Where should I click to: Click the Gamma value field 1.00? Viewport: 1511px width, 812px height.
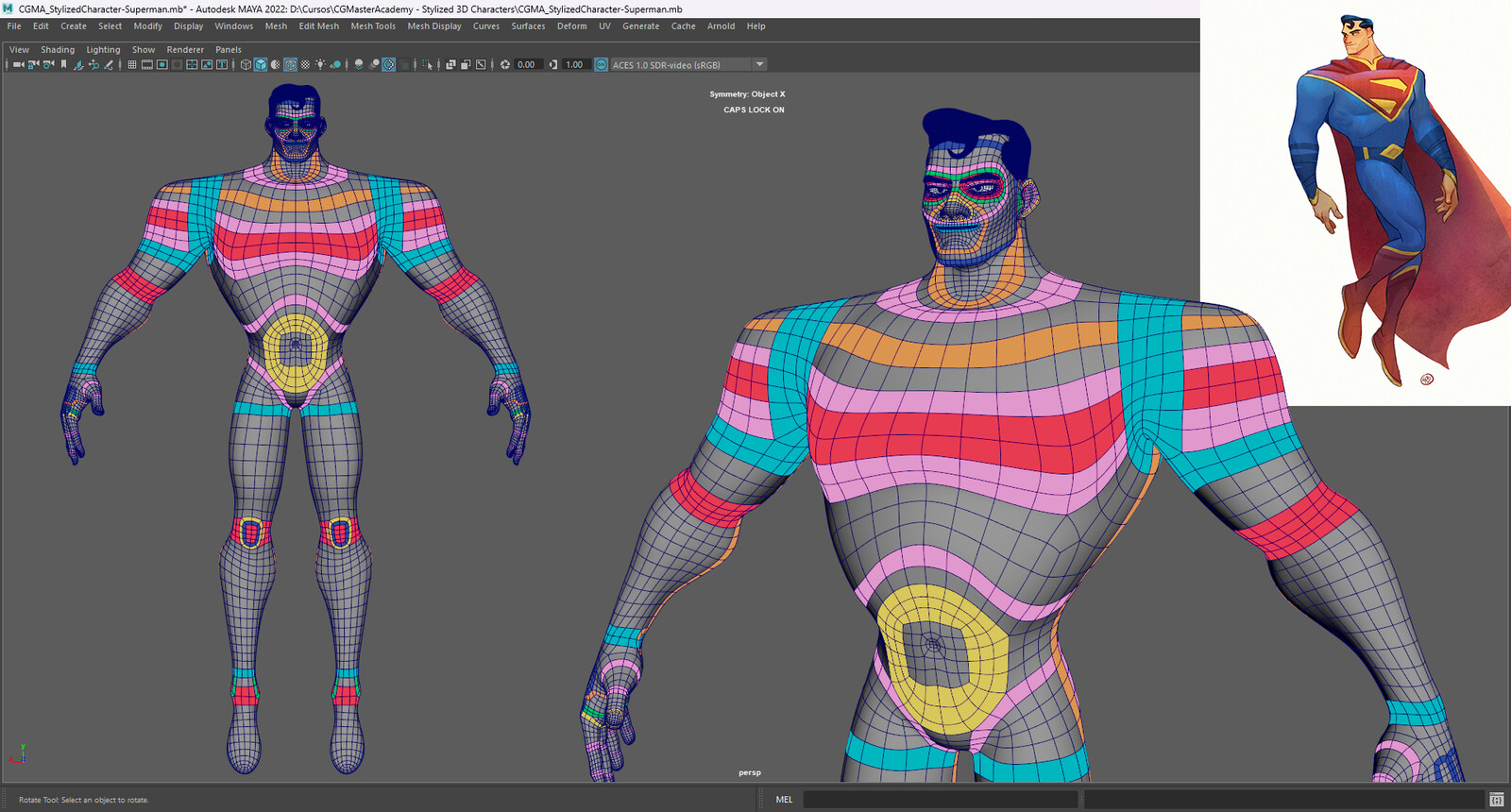pyautogui.click(x=575, y=64)
